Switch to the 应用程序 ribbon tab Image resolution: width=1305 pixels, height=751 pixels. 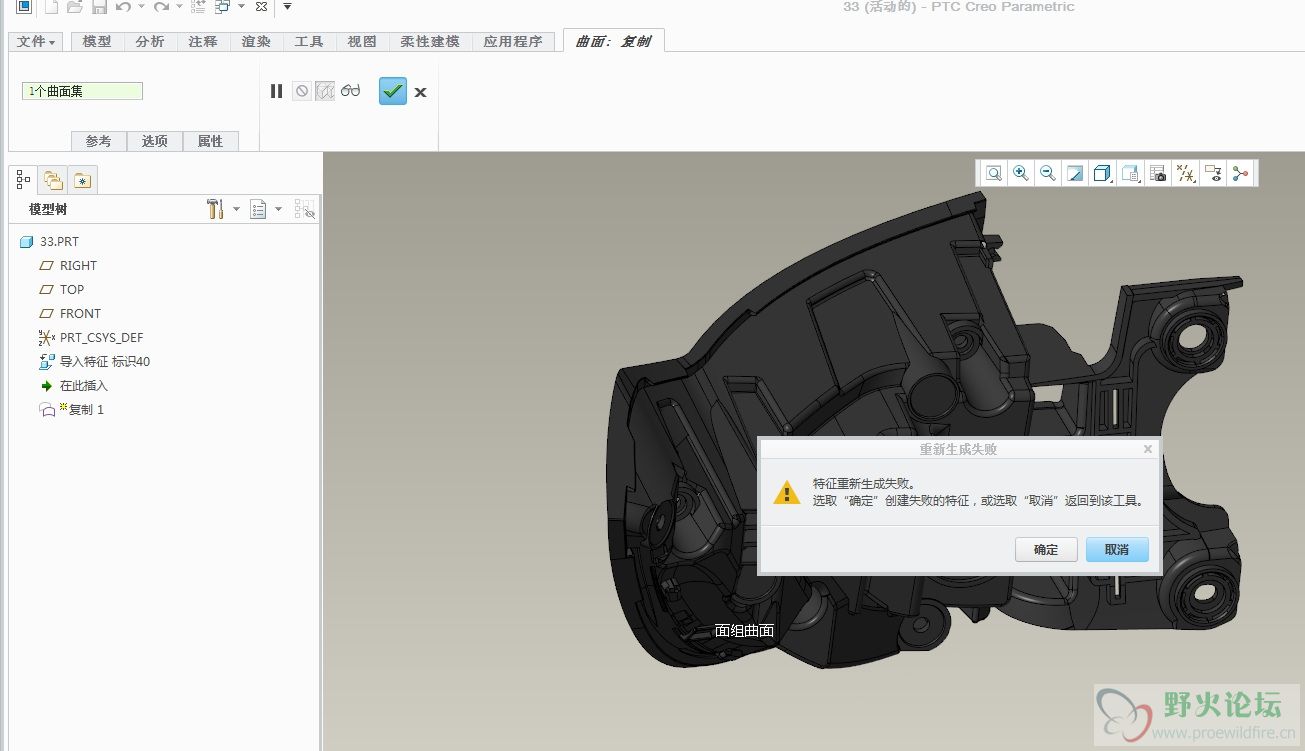coord(512,41)
